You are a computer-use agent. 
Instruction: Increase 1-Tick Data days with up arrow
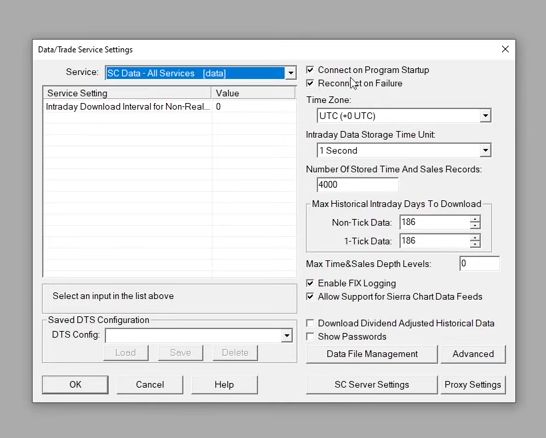click(475, 237)
